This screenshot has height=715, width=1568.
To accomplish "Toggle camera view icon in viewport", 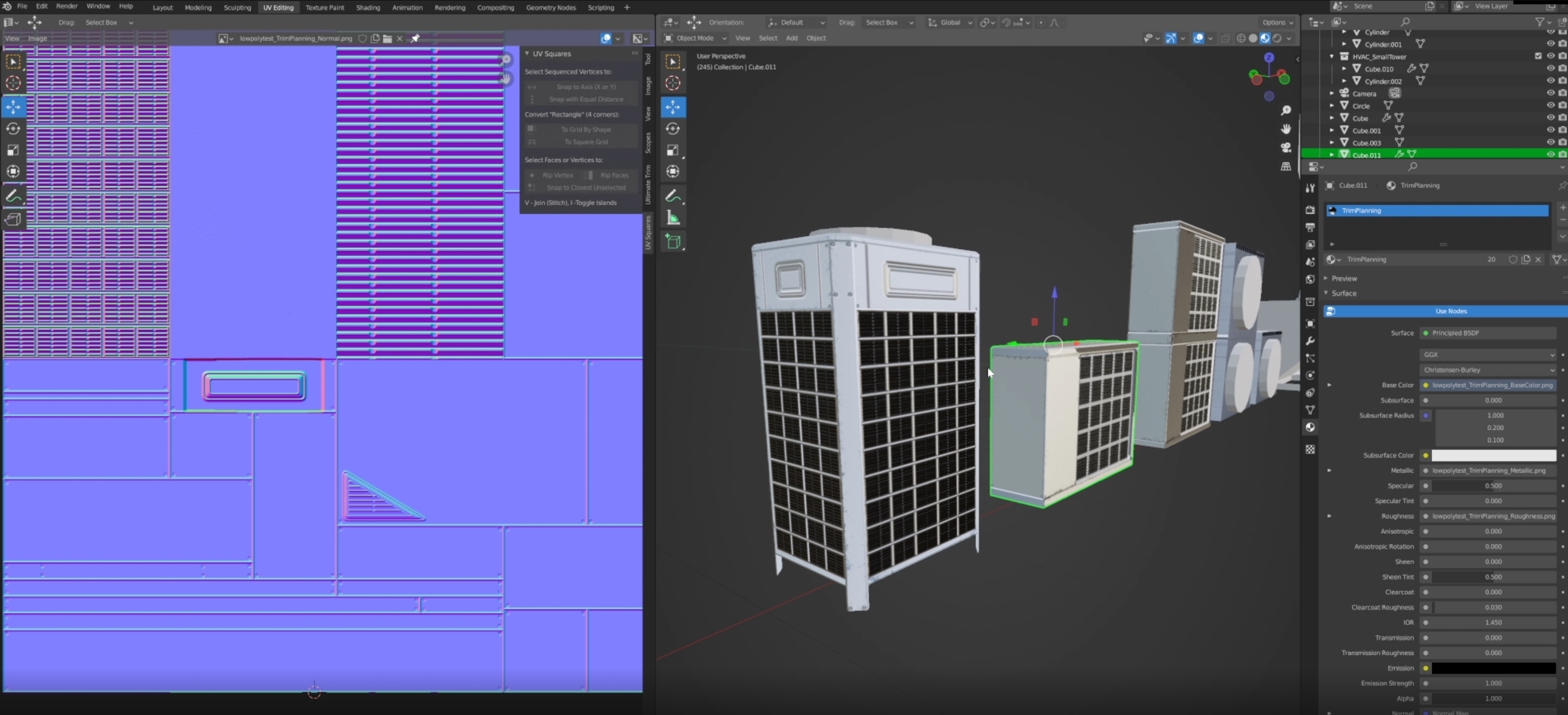I will point(1286,147).
